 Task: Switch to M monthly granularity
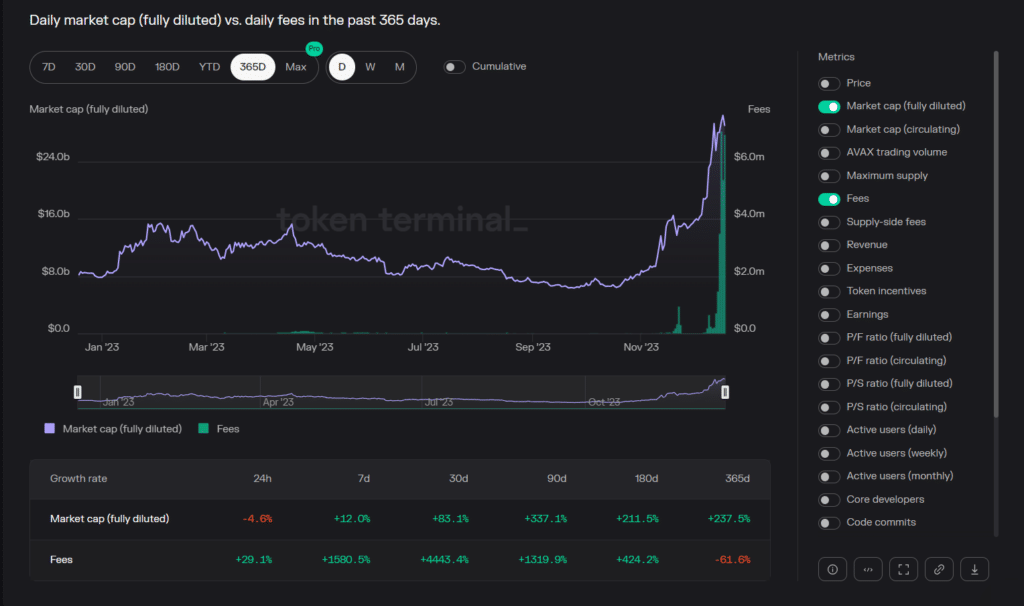pyautogui.click(x=399, y=66)
